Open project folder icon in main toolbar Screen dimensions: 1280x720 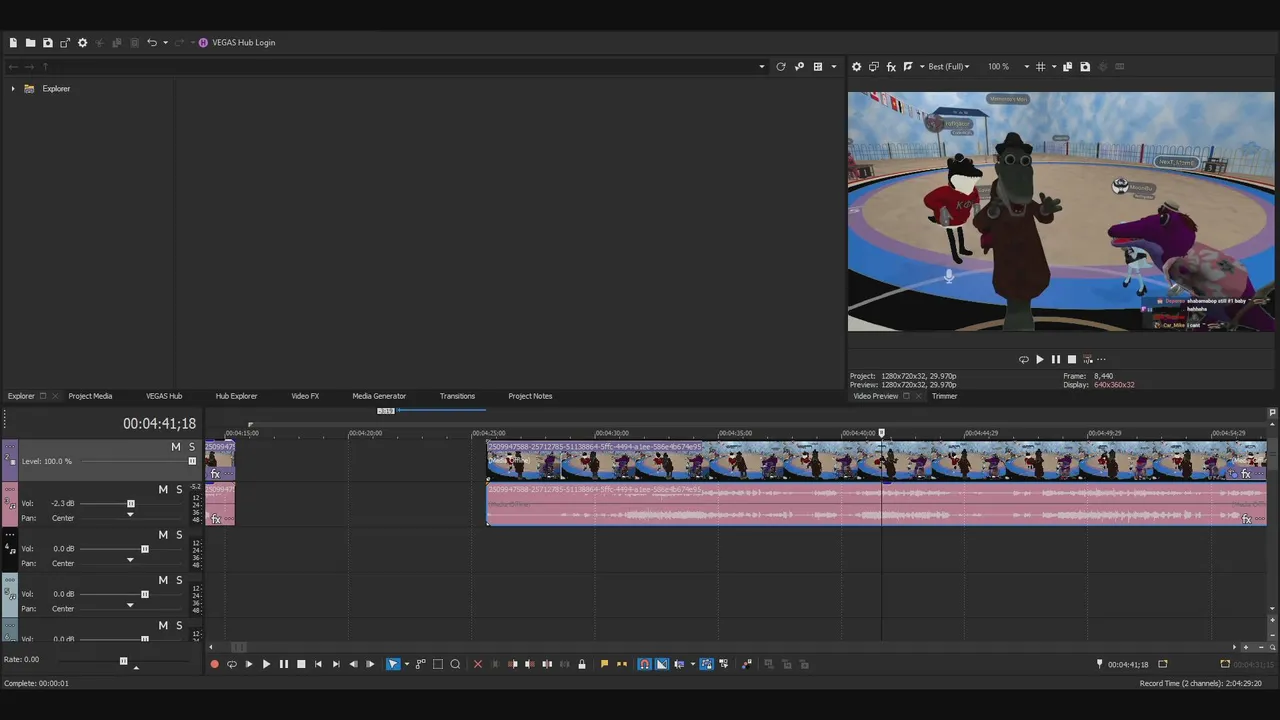coord(30,43)
